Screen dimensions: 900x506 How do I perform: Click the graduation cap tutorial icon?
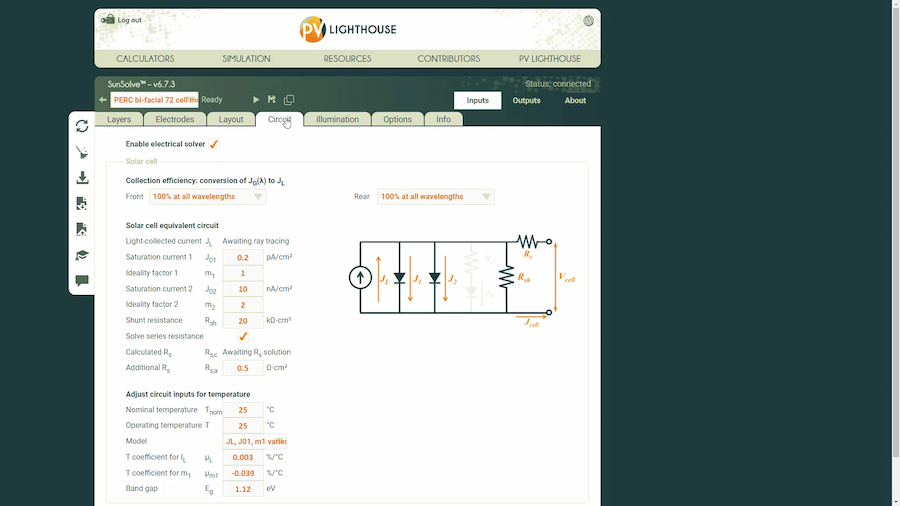click(82, 256)
